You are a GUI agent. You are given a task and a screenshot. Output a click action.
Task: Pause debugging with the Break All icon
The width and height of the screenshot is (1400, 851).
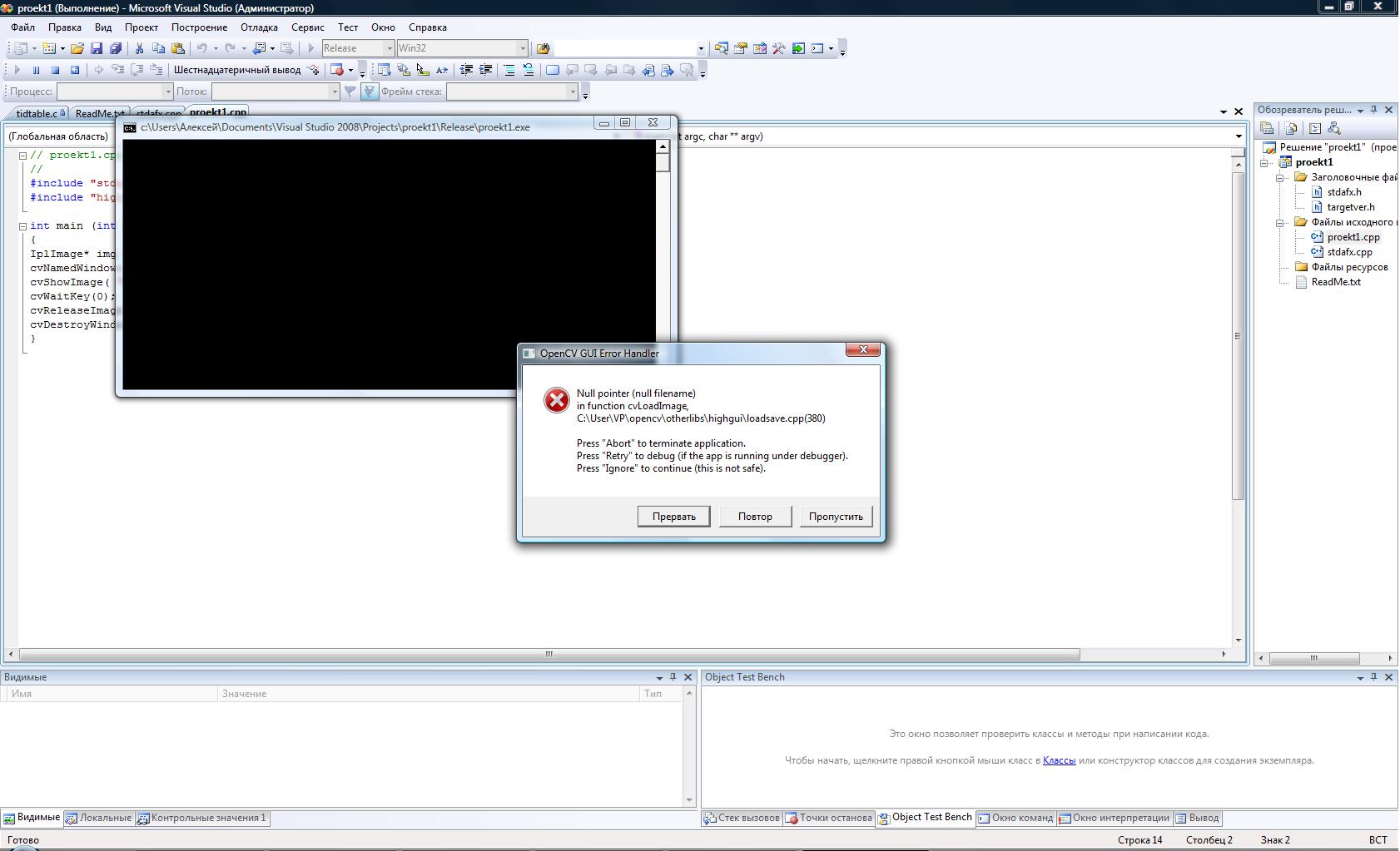pyautogui.click(x=36, y=70)
